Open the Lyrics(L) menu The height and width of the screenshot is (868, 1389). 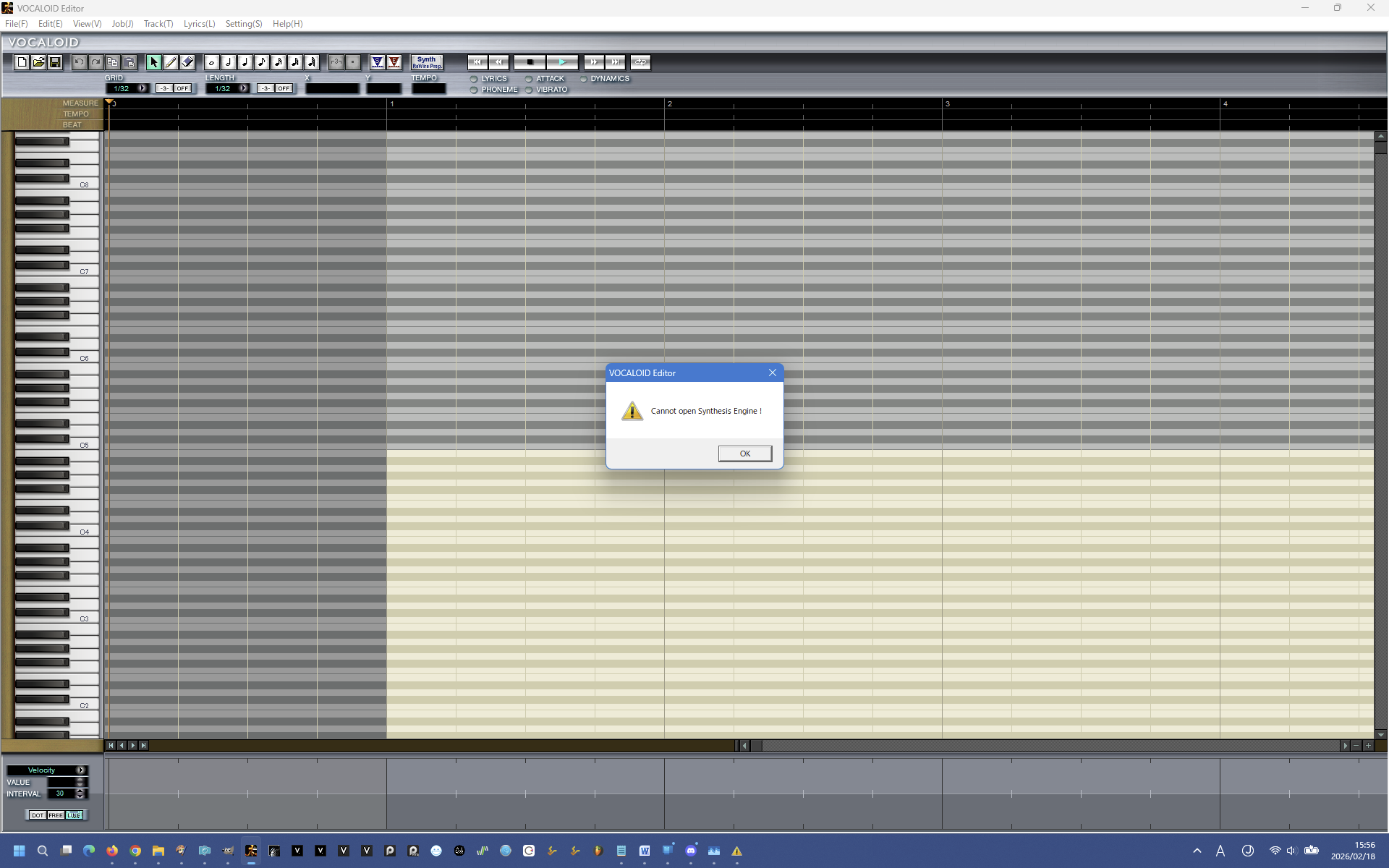(199, 24)
